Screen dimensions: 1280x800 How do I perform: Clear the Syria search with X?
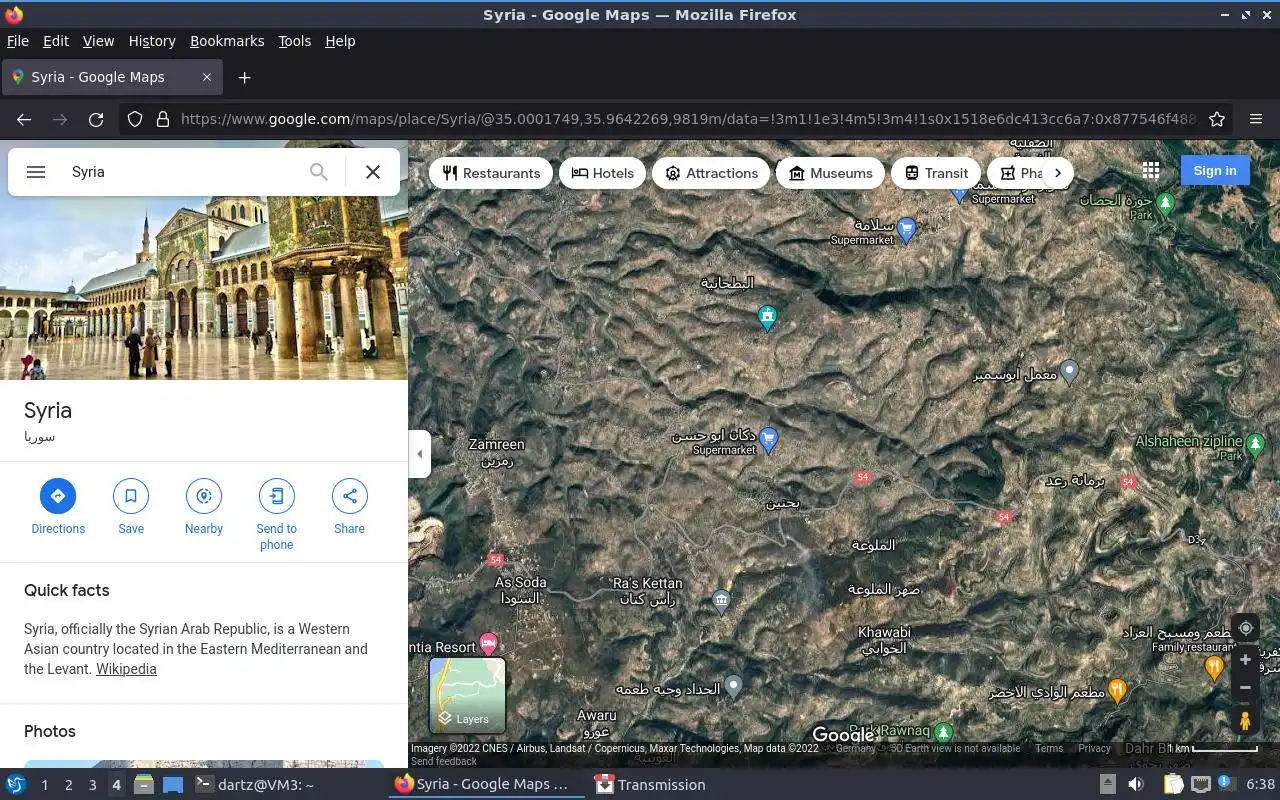coord(373,172)
